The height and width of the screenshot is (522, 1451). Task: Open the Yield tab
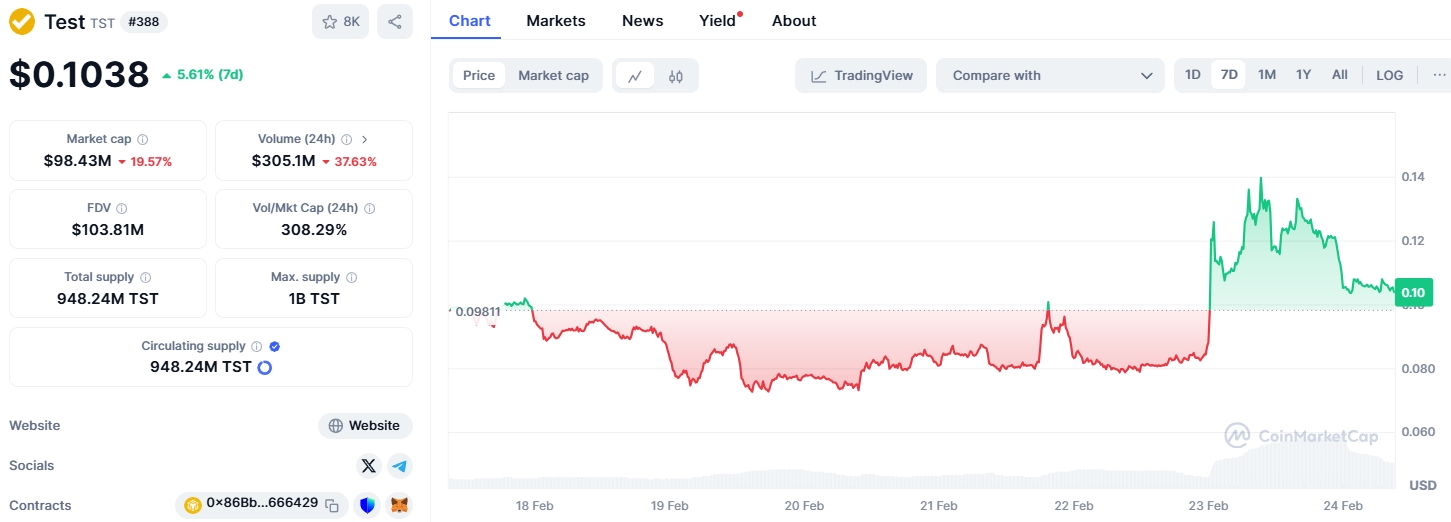(718, 21)
